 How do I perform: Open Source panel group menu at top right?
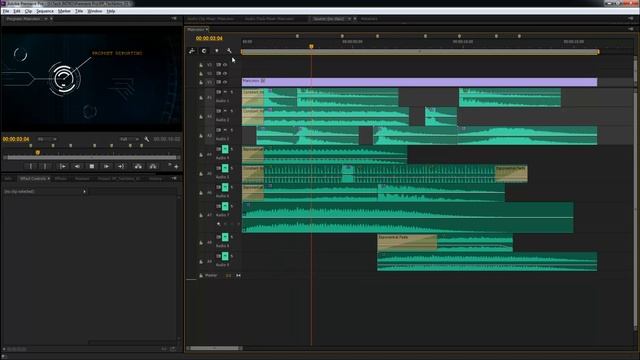[x=631, y=19]
